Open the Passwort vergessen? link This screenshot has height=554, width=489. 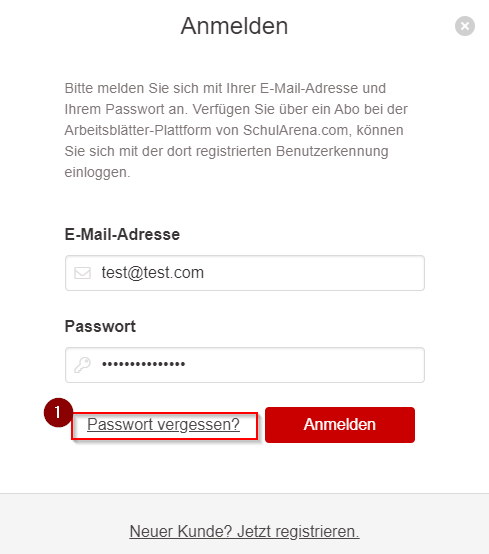[x=163, y=424]
